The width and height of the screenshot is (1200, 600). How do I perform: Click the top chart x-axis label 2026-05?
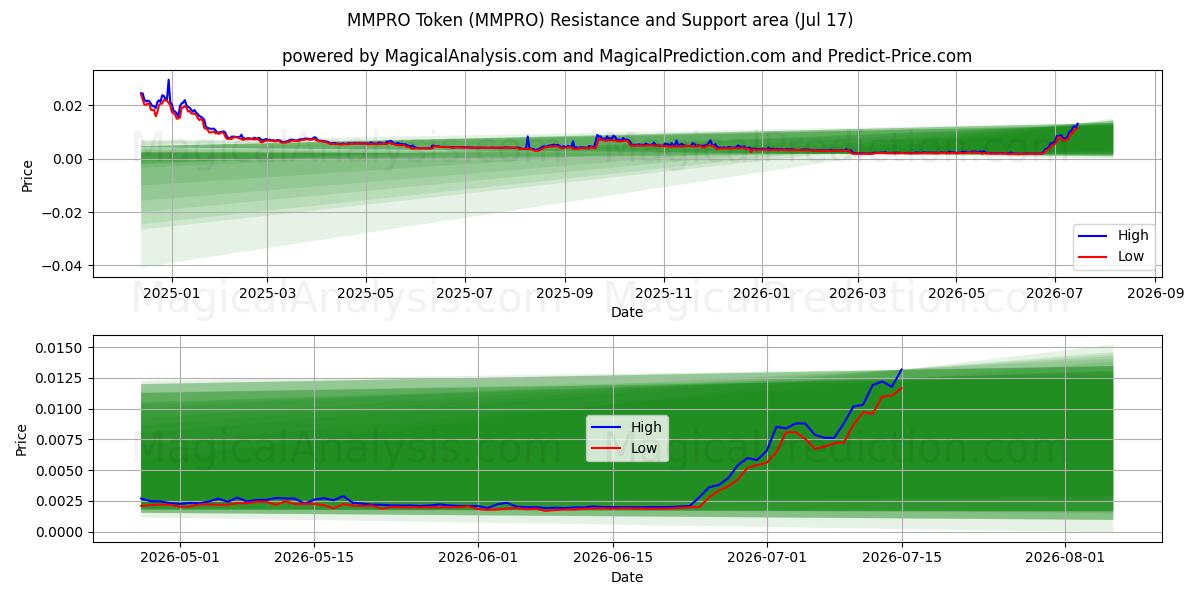pos(955,294)
